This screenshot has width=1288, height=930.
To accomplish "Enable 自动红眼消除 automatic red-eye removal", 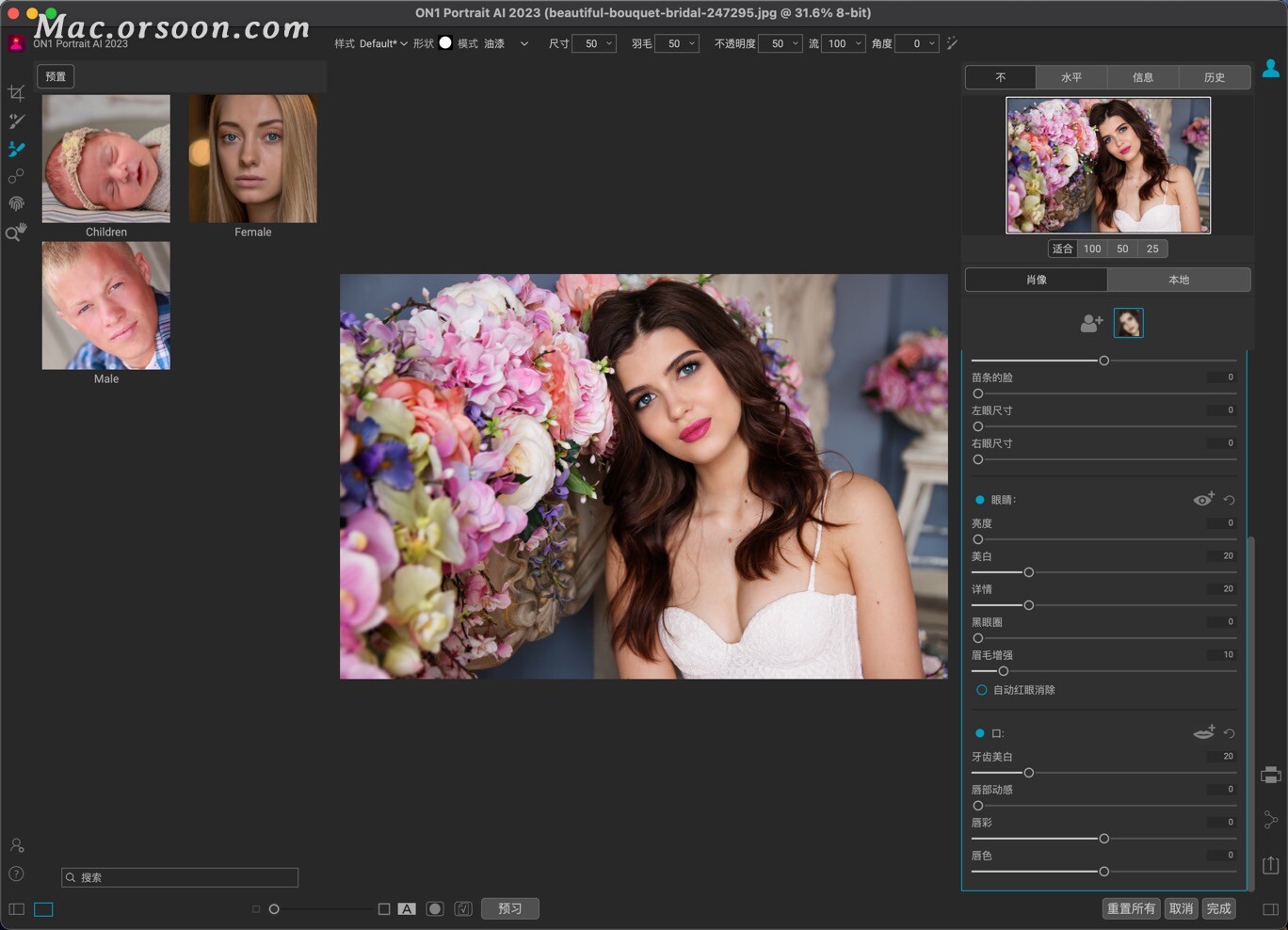I will click(982, 690).
